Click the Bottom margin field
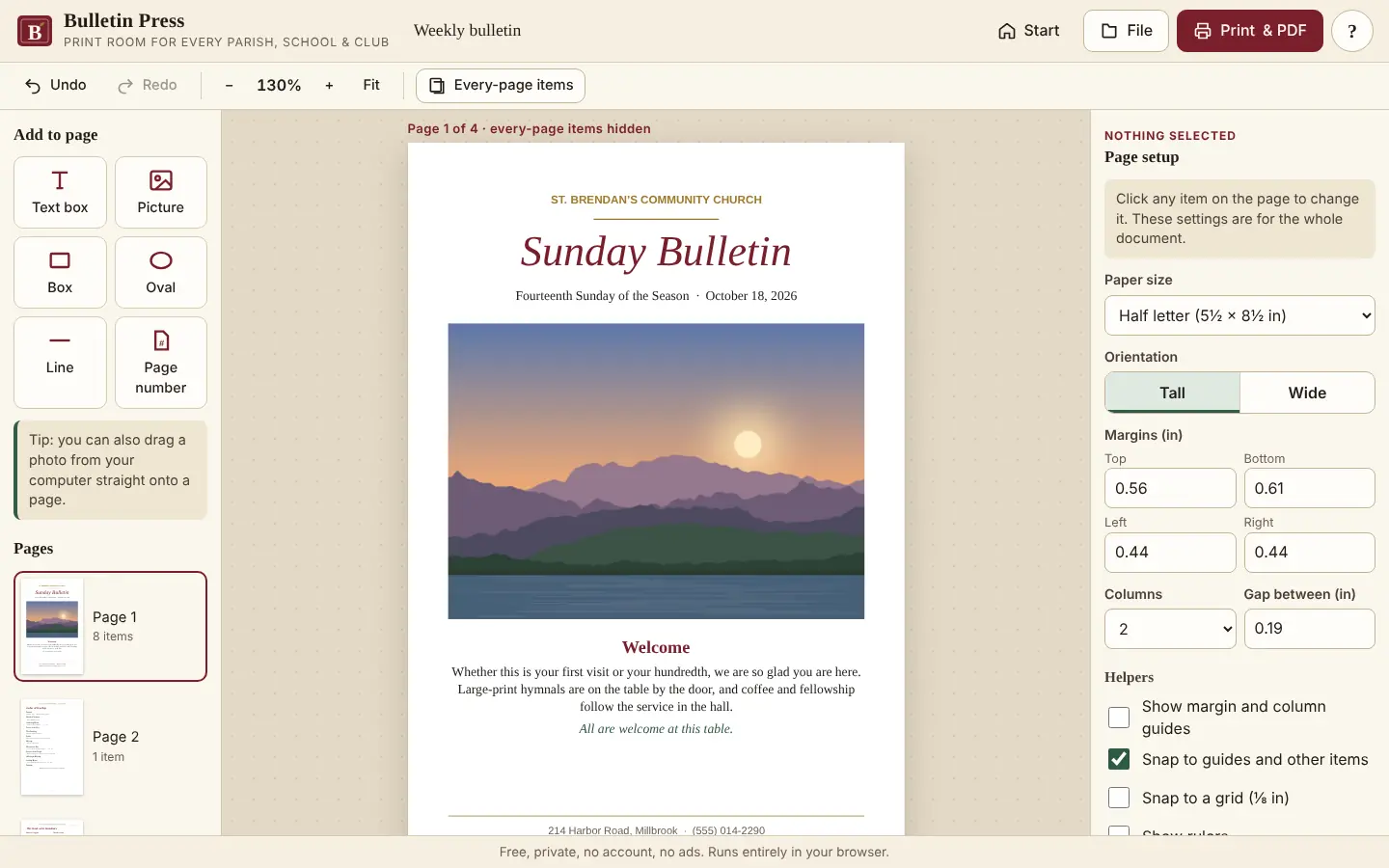 (1309, 488)
